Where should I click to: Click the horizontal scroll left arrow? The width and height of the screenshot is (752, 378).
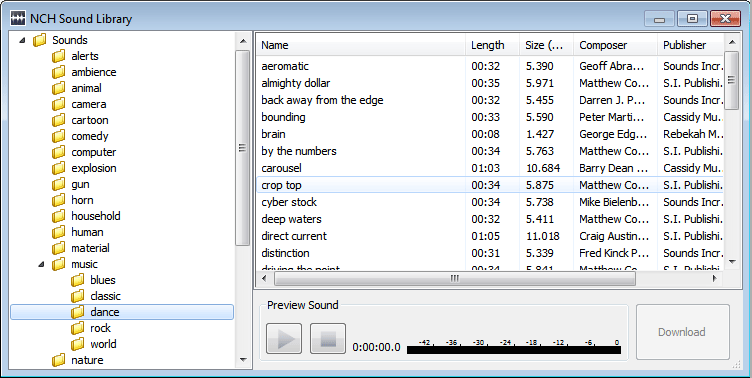click(264, 278)
